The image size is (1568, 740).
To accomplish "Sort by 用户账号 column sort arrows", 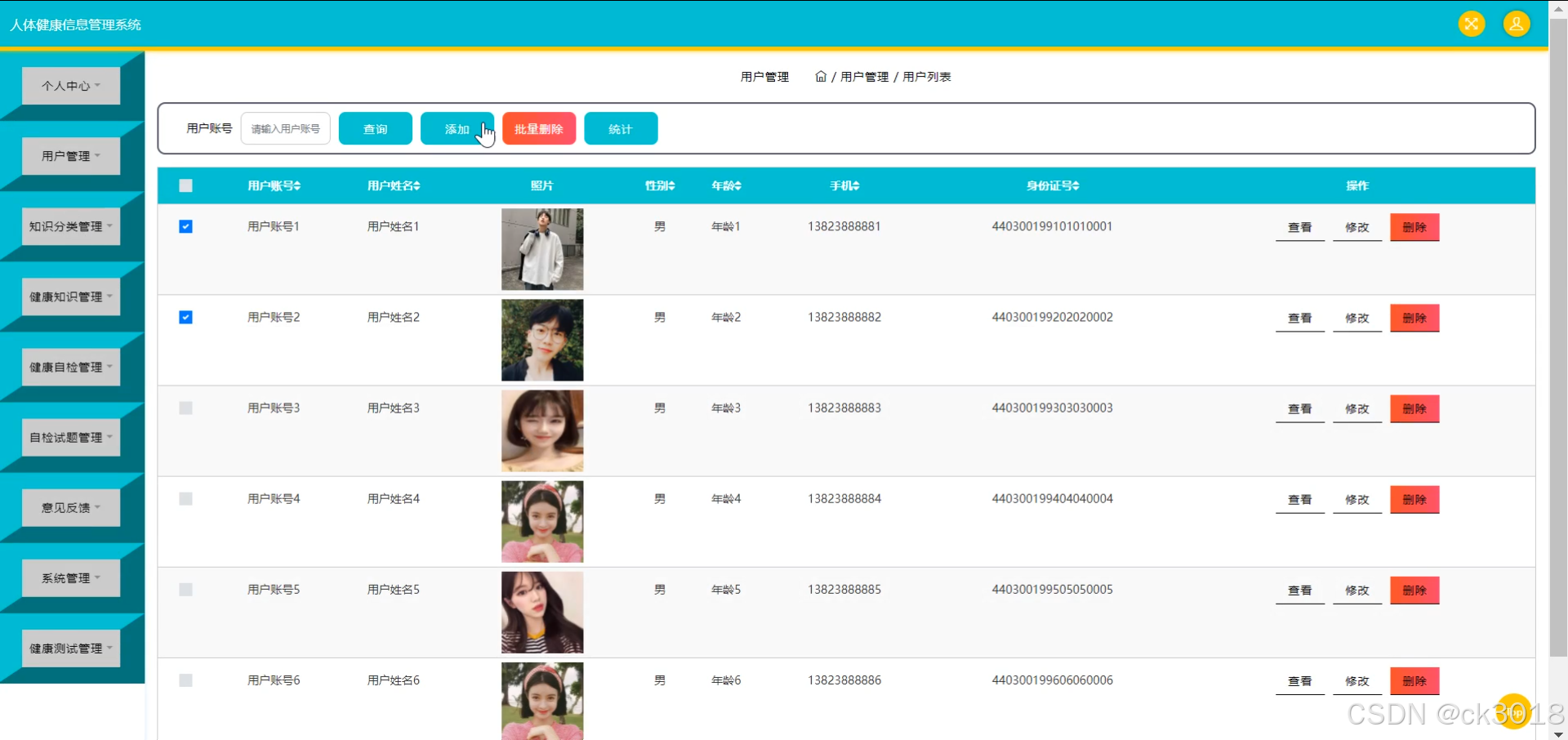I will point(297,186).
